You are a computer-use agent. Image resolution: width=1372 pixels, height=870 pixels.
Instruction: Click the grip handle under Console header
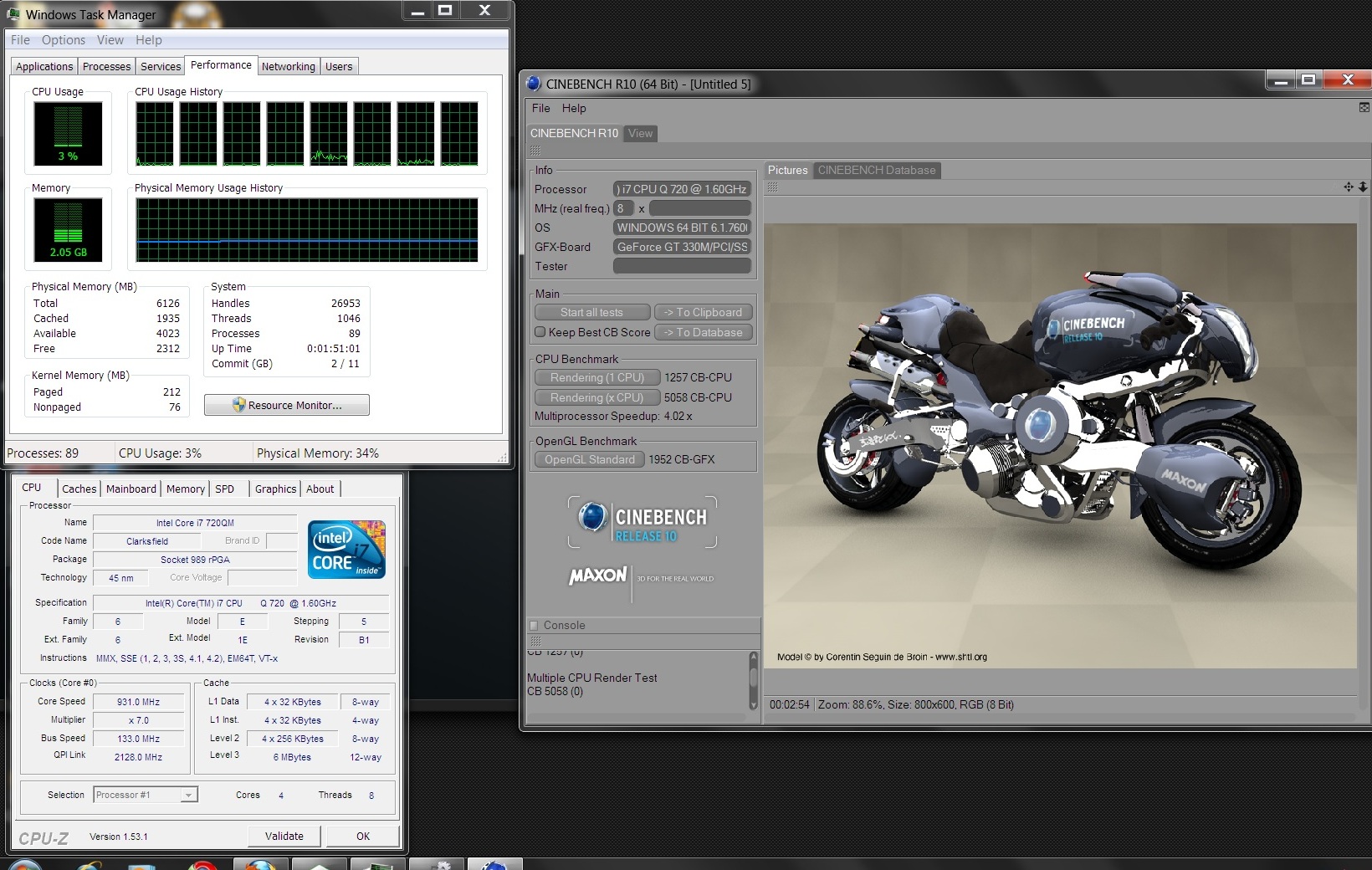[535, 641]
